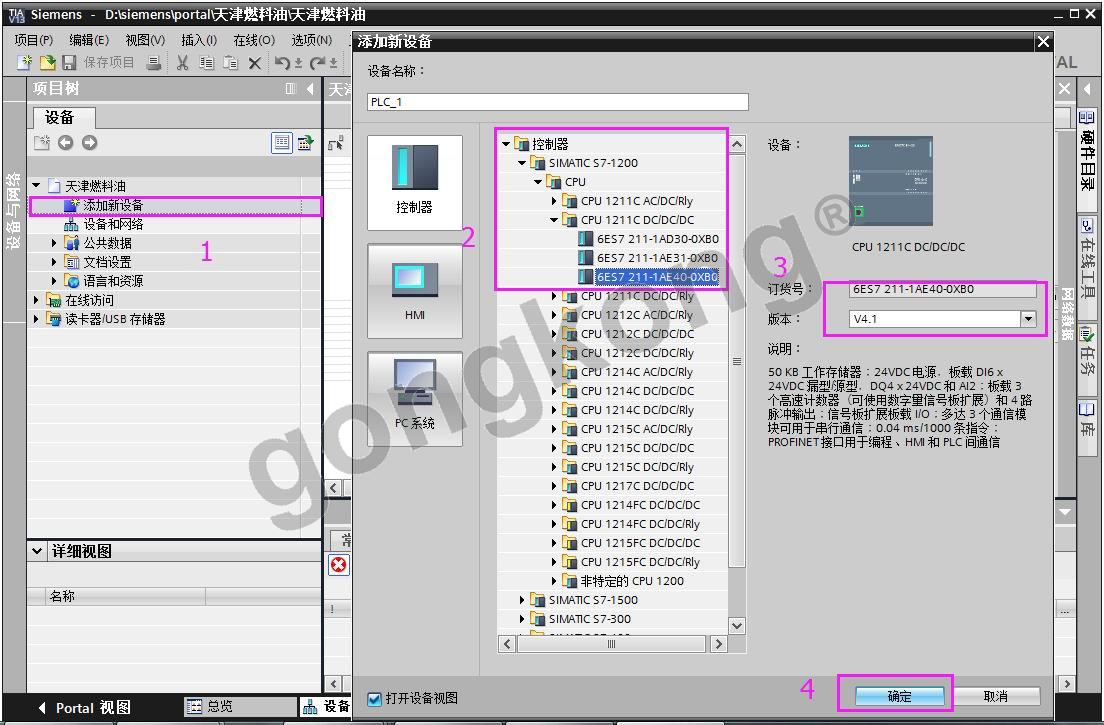
Task: Click the undo arrow in toolbar
Action: (283, 63)
